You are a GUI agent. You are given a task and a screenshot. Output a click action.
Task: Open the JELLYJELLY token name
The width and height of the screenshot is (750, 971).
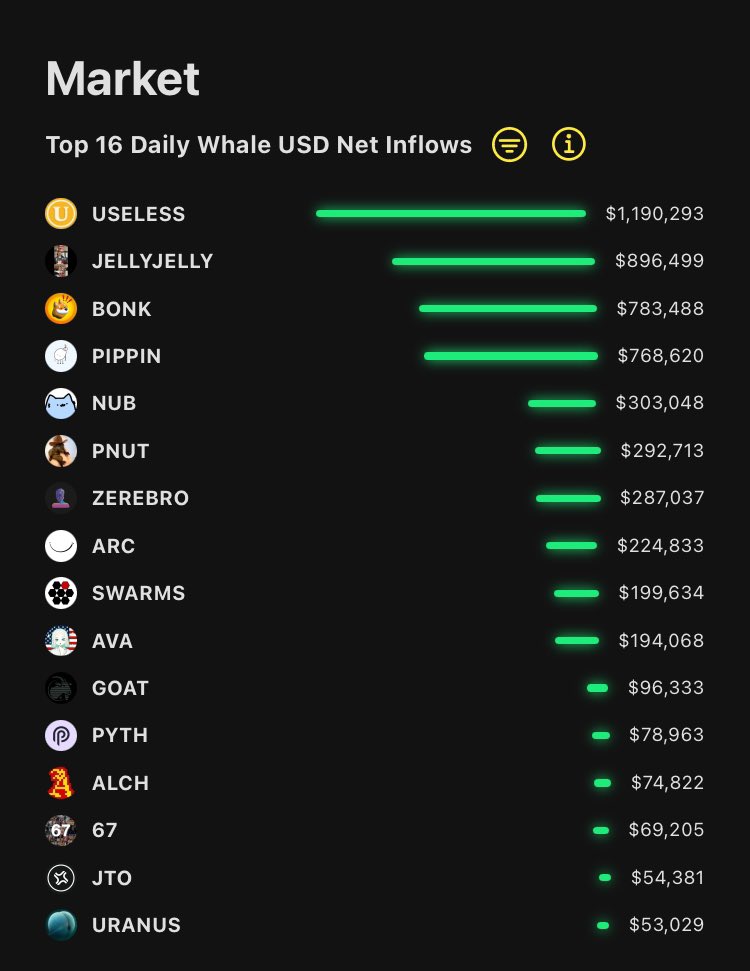point(152,261)
